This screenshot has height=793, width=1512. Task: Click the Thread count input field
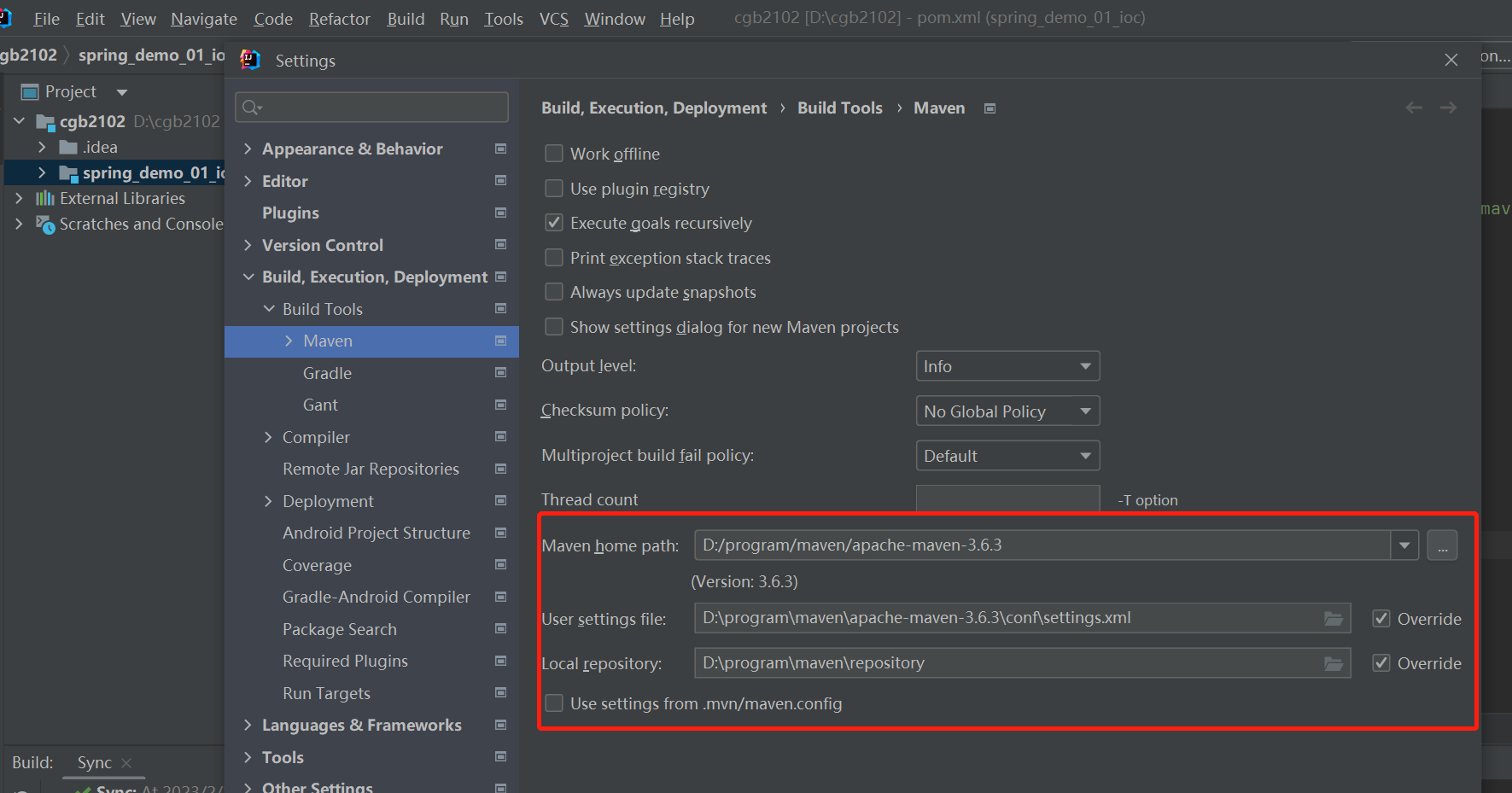pos(1007,499)
